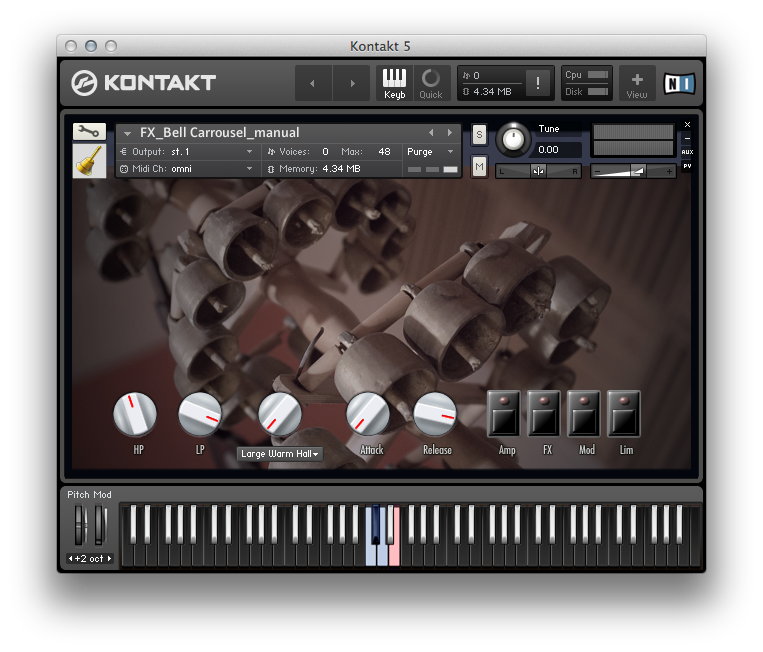Click the LP filter knob
The height and width of the screenshot is (652, 763).
(x=200, y=414)
